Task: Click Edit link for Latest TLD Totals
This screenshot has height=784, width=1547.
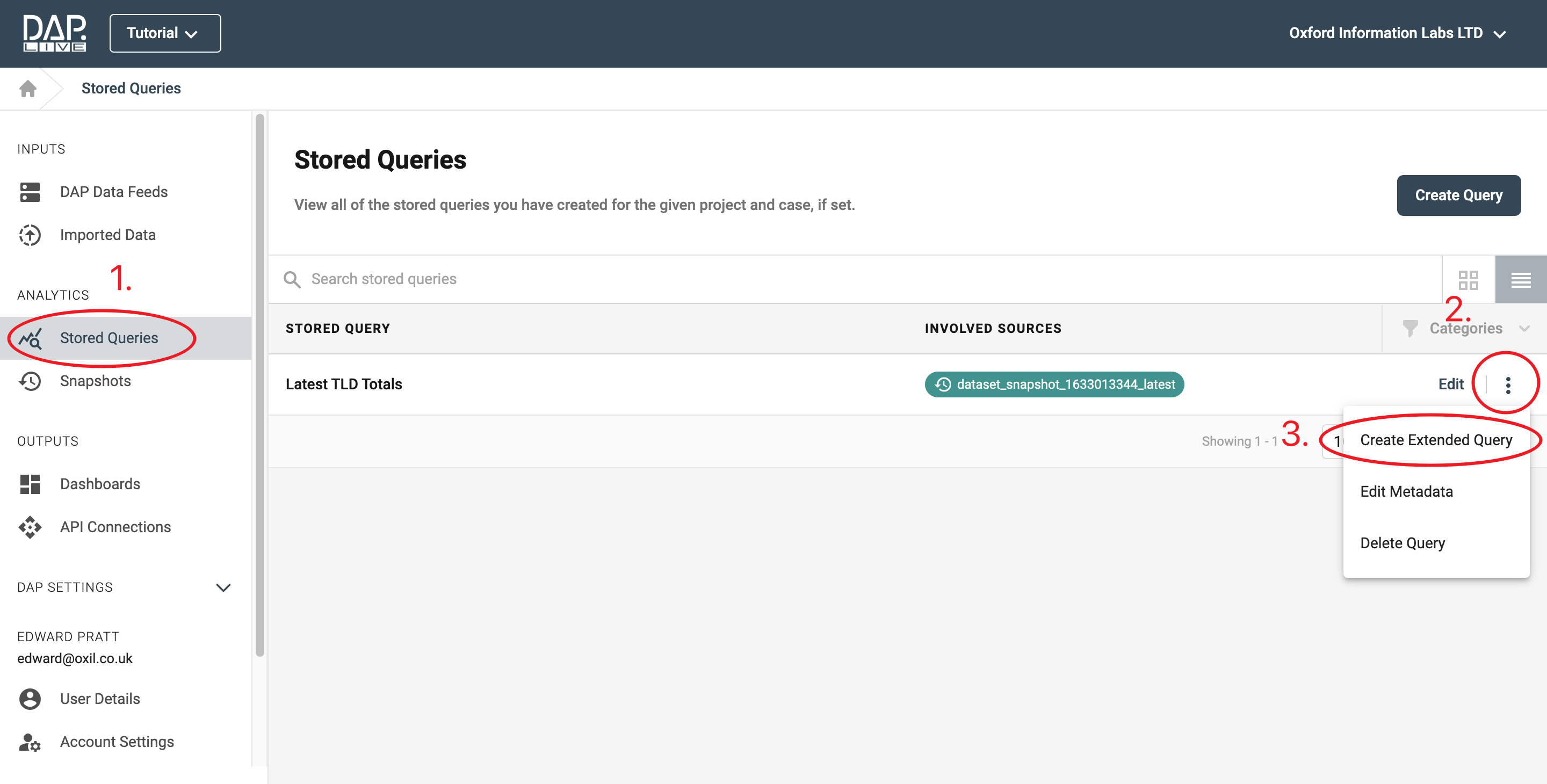Action: coord(1450,384)
